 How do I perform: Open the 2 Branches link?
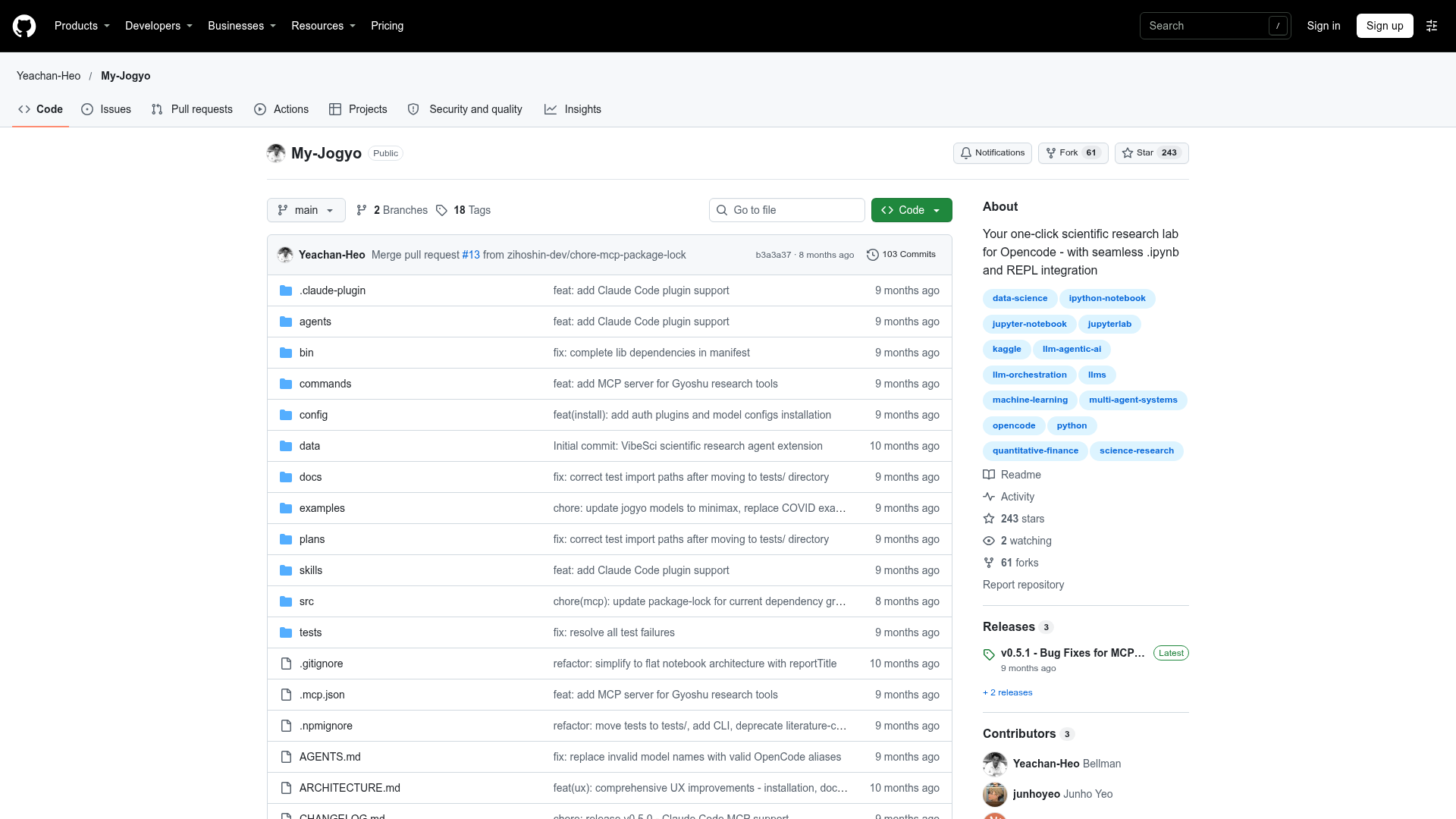(392, 210)
